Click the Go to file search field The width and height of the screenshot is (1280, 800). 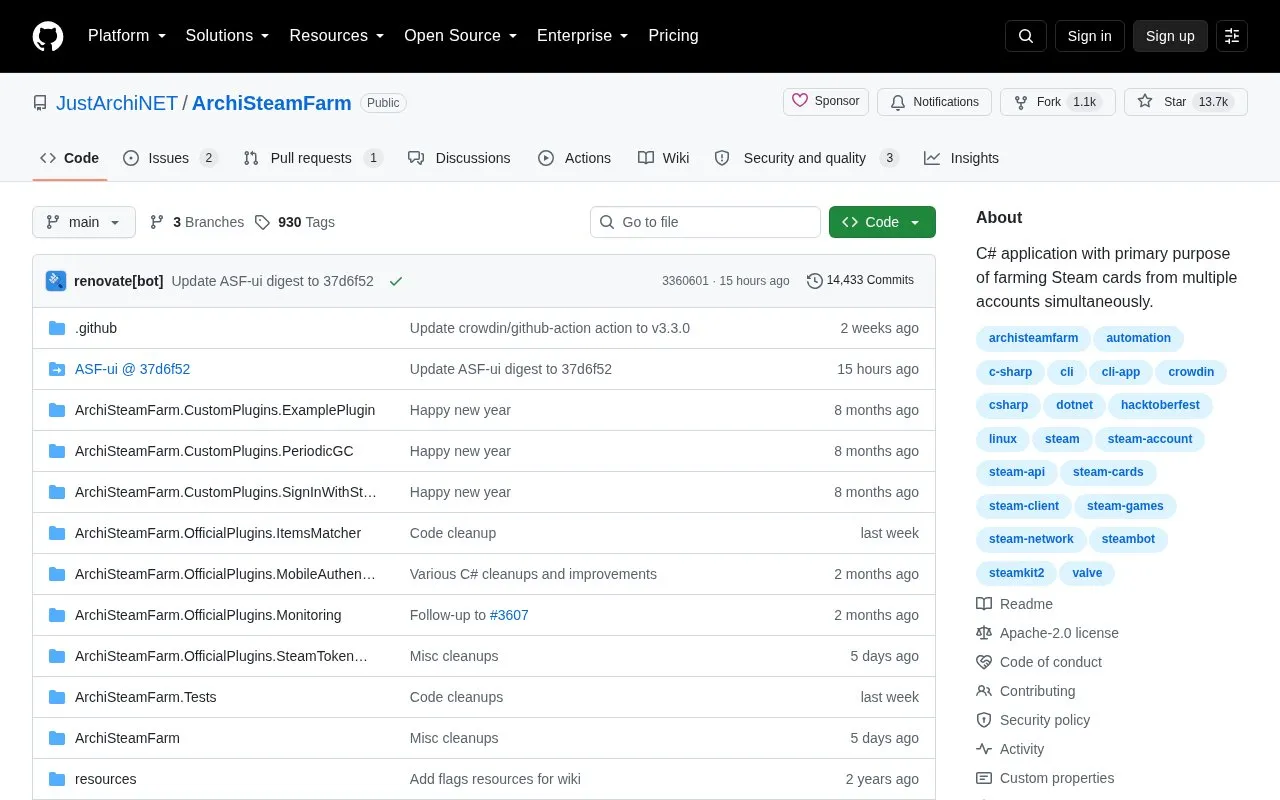(705, 222)
